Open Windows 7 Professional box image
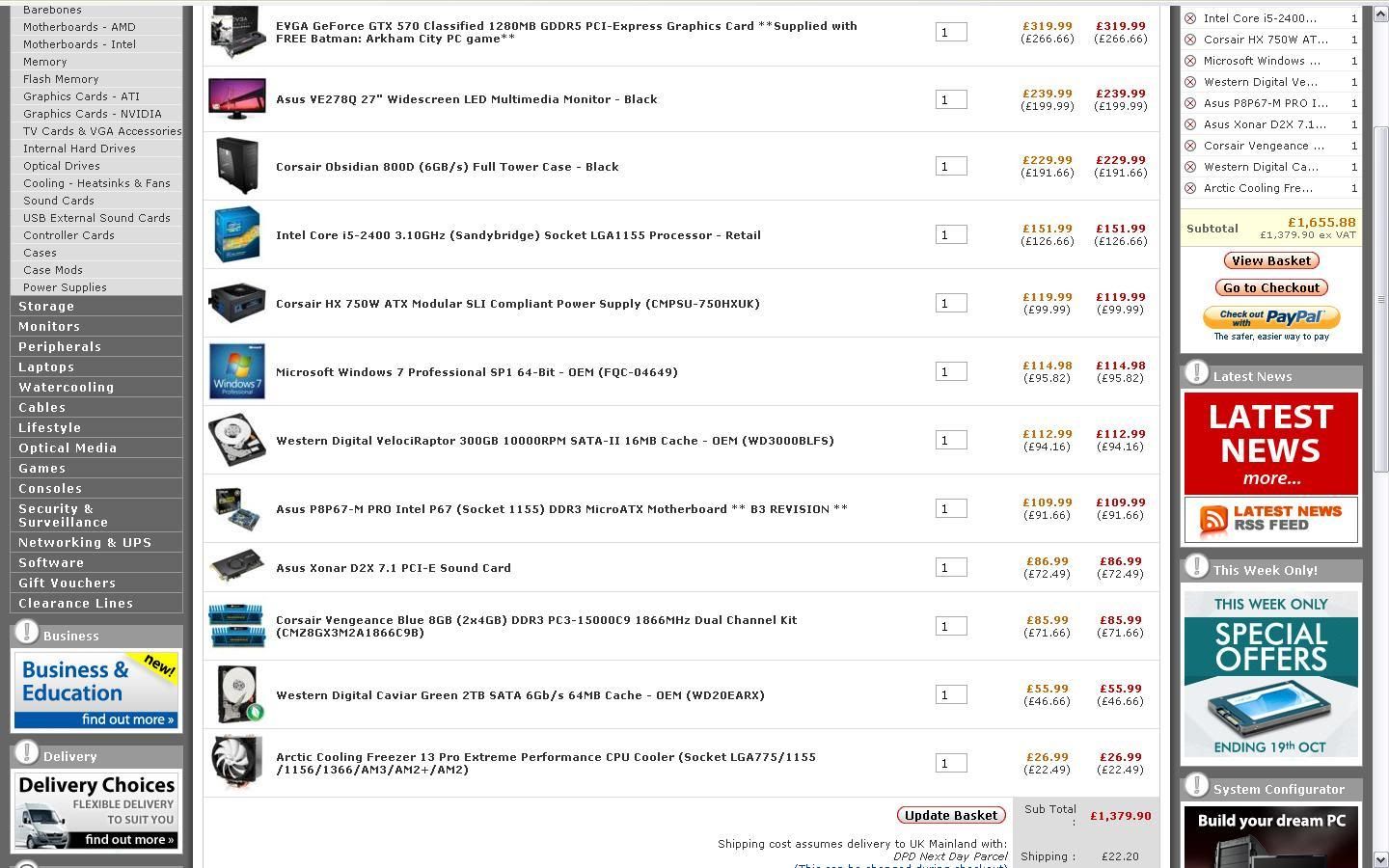Screen dimensions: 1389x868 point(237,371)
